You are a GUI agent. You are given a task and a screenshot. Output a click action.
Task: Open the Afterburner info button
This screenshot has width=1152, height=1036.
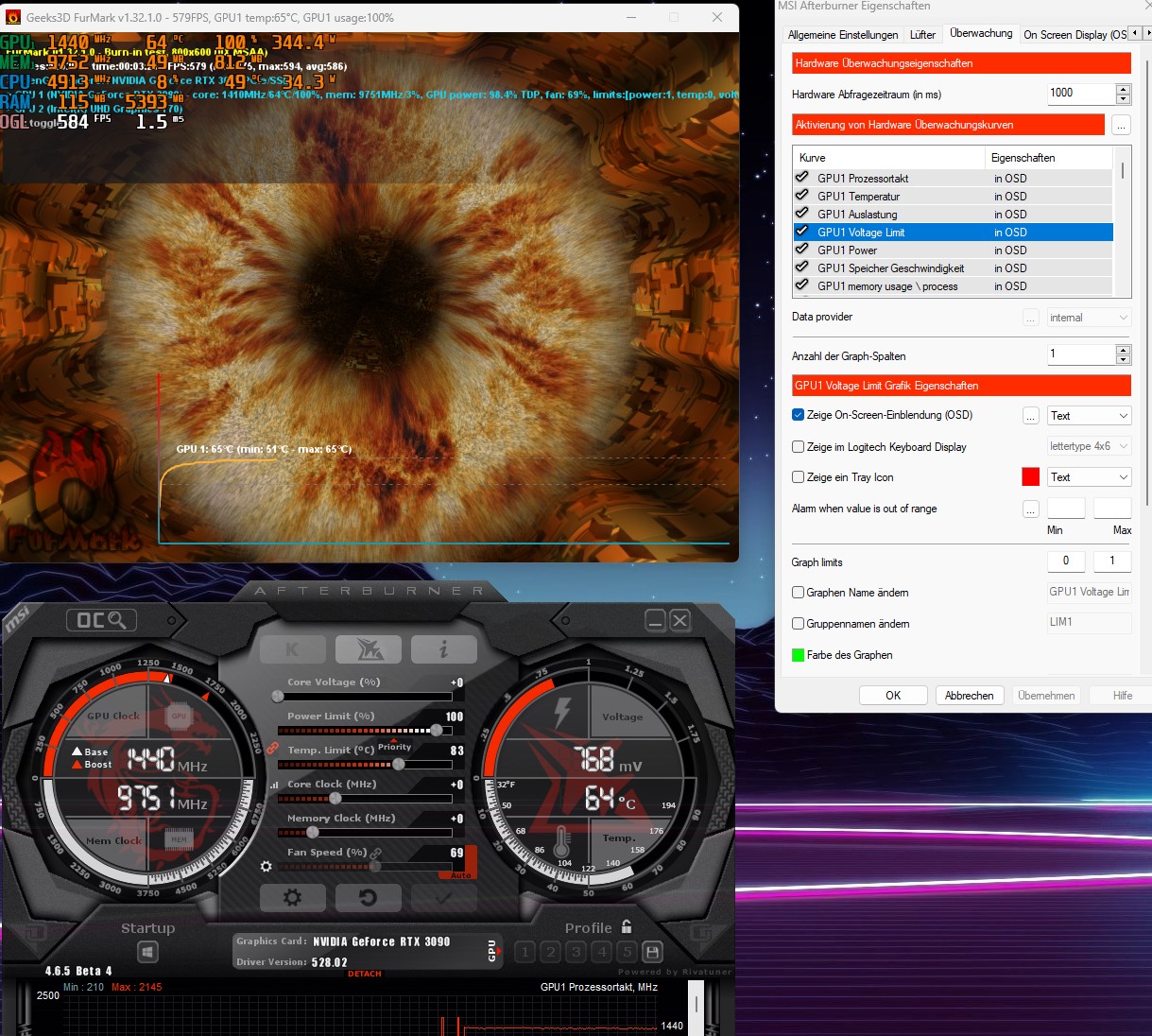pos(443,649)
